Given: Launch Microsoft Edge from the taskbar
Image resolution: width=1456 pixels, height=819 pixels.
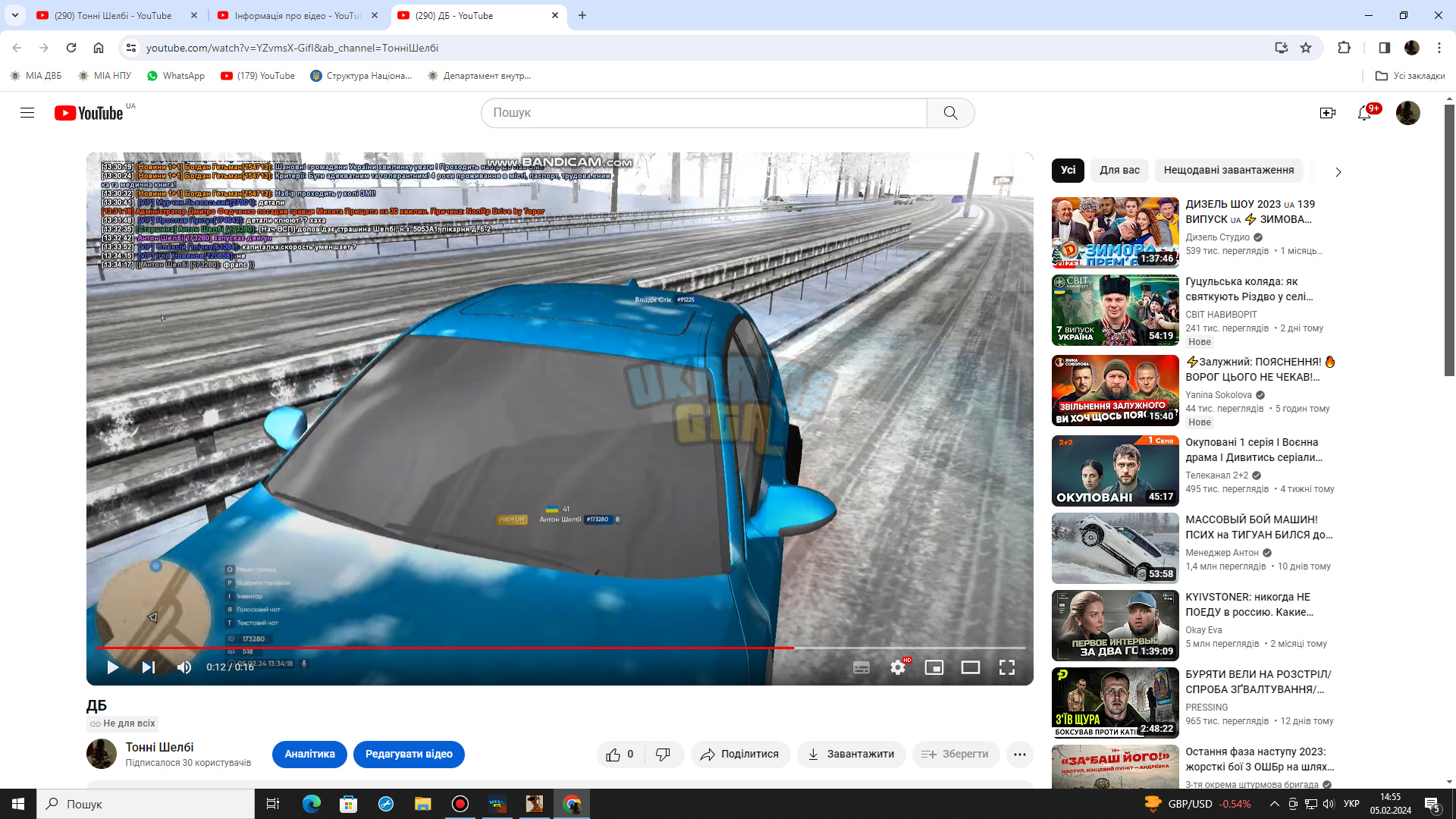Looking at the screenshot, I should click(x=311, y=804).
